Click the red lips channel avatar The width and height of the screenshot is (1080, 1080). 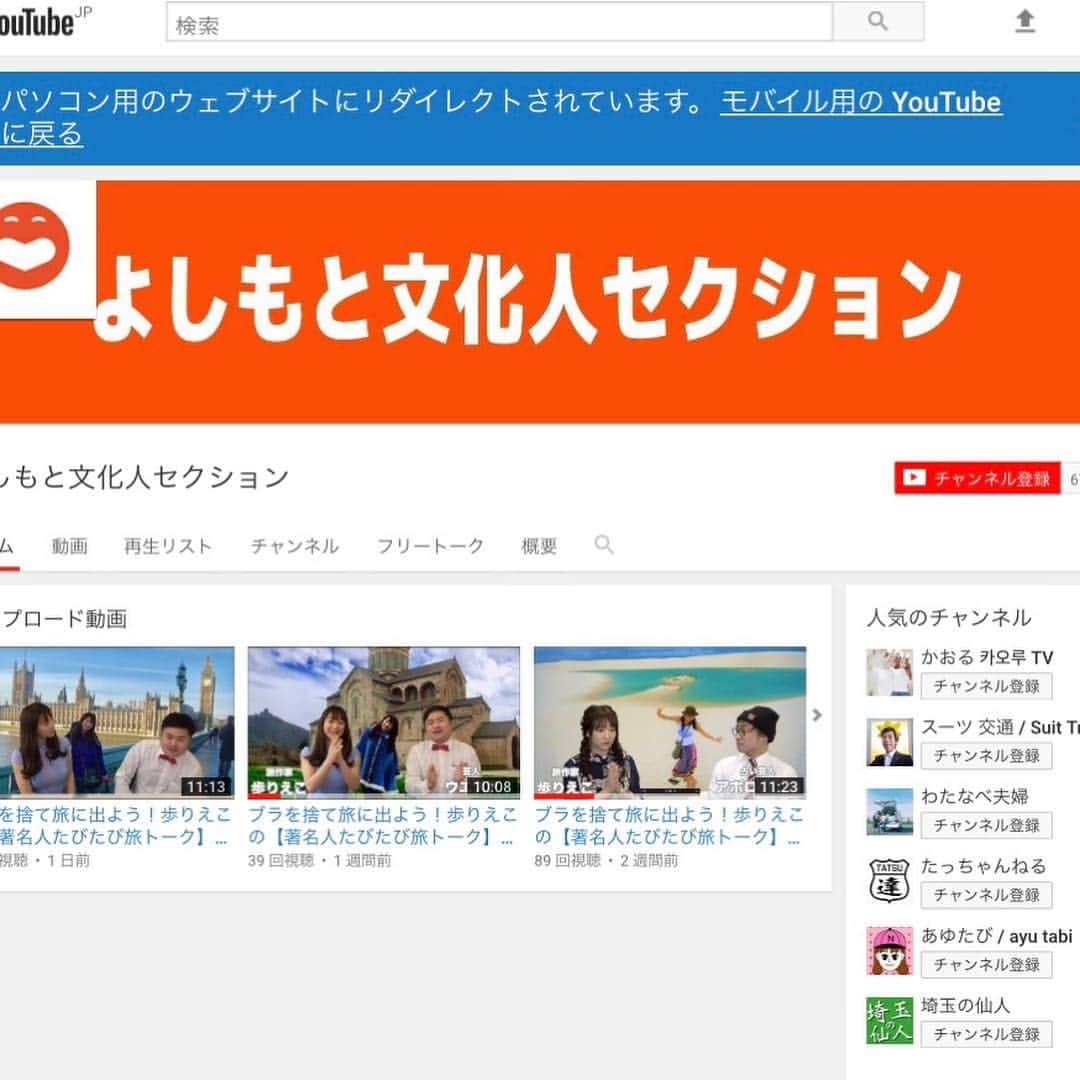(34, 246)
